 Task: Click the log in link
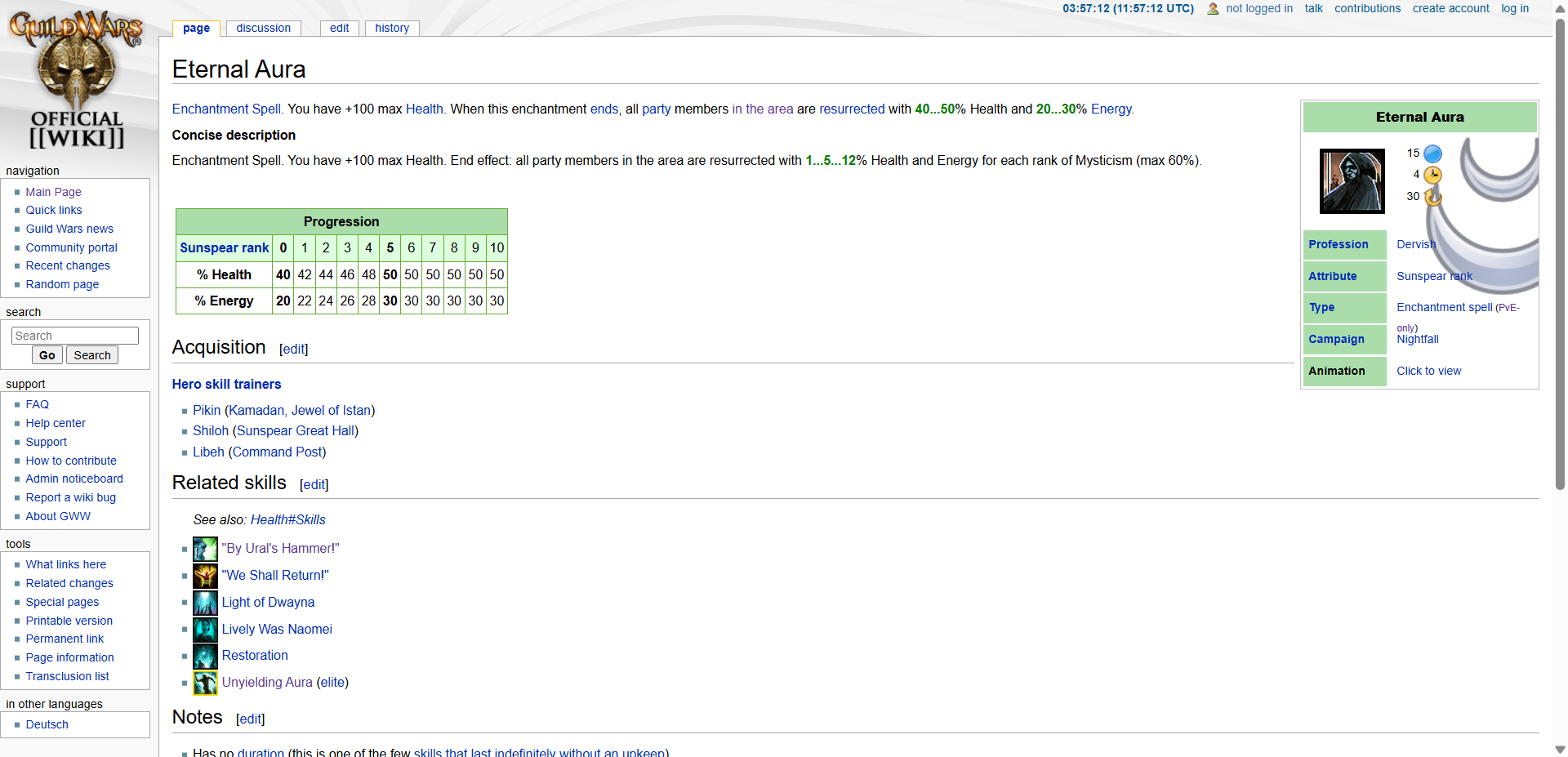pos(1515,8)
